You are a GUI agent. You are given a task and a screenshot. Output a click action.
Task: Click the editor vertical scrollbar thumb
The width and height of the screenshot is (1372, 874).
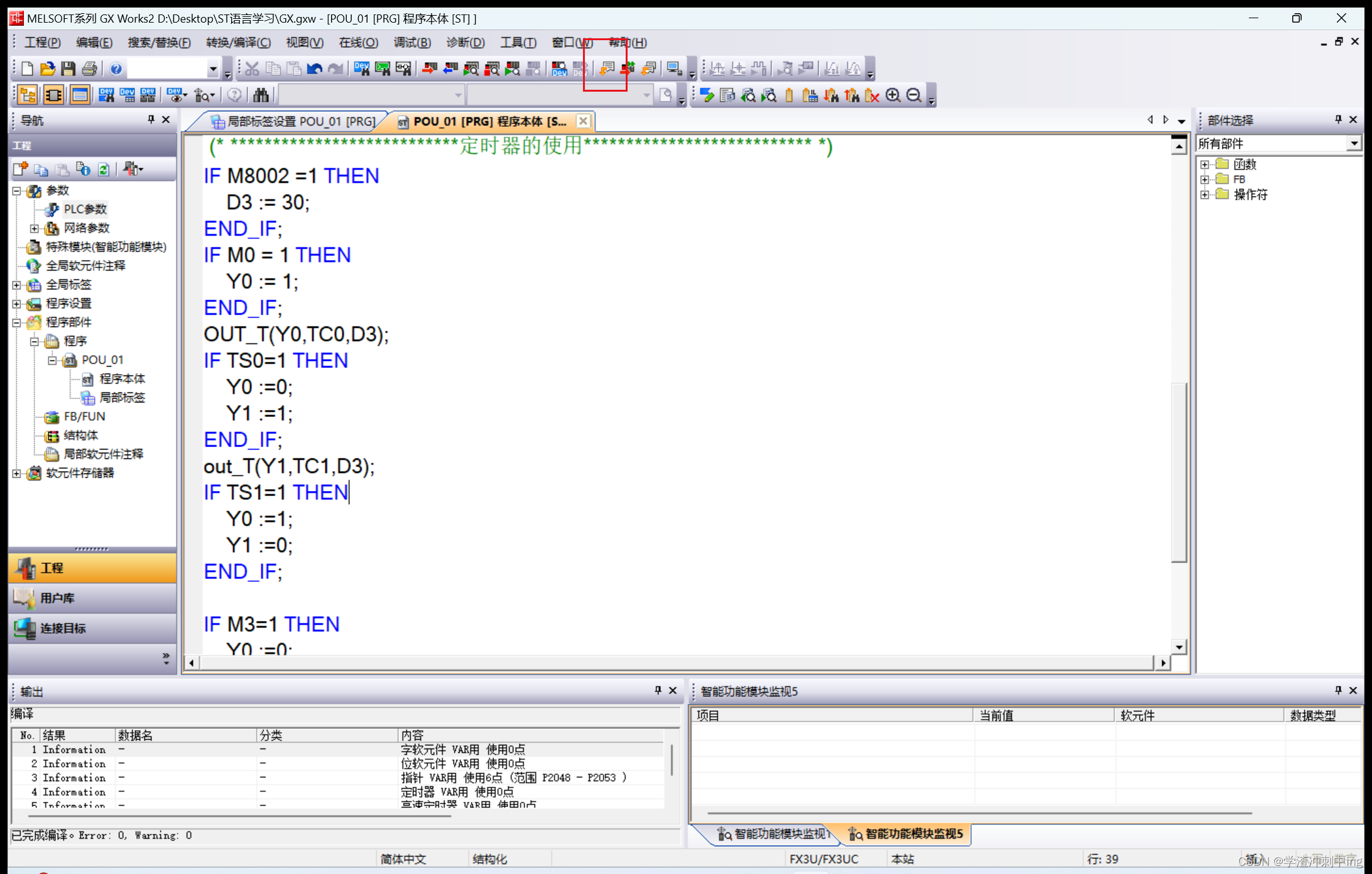click(x=1179, y=471)
